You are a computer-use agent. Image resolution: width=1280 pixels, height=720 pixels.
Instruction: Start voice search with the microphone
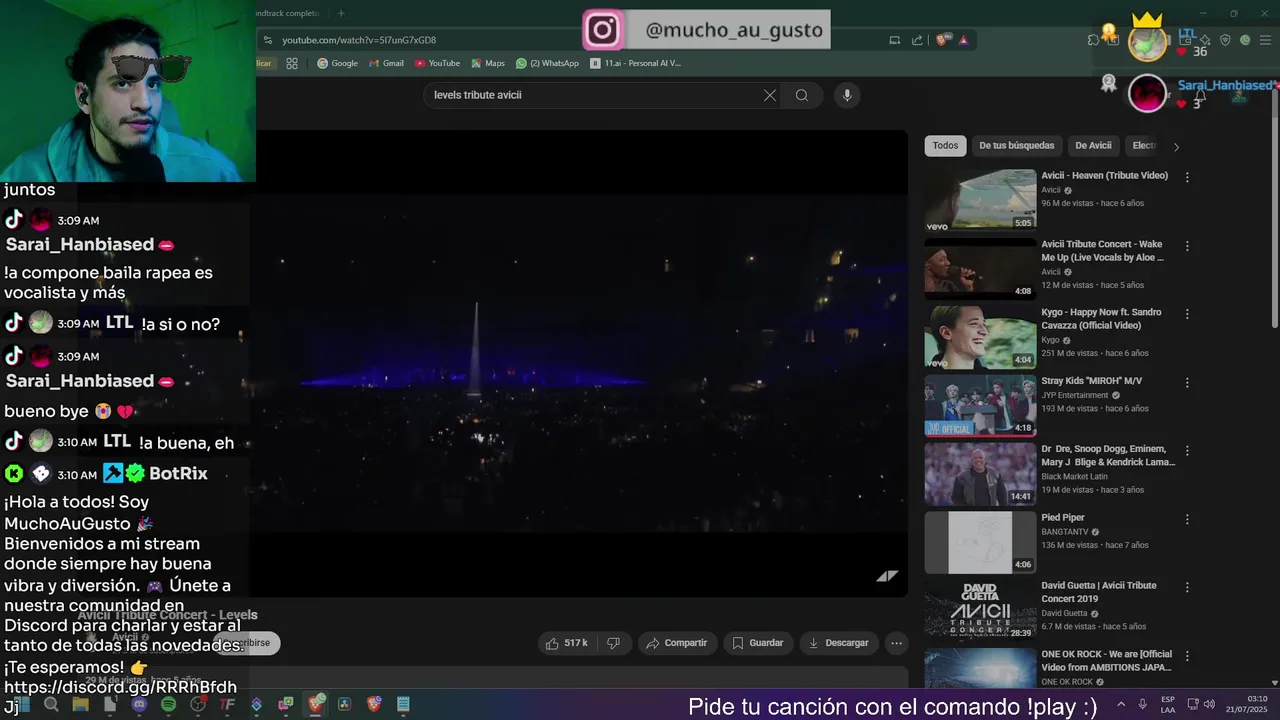point(847,95)
